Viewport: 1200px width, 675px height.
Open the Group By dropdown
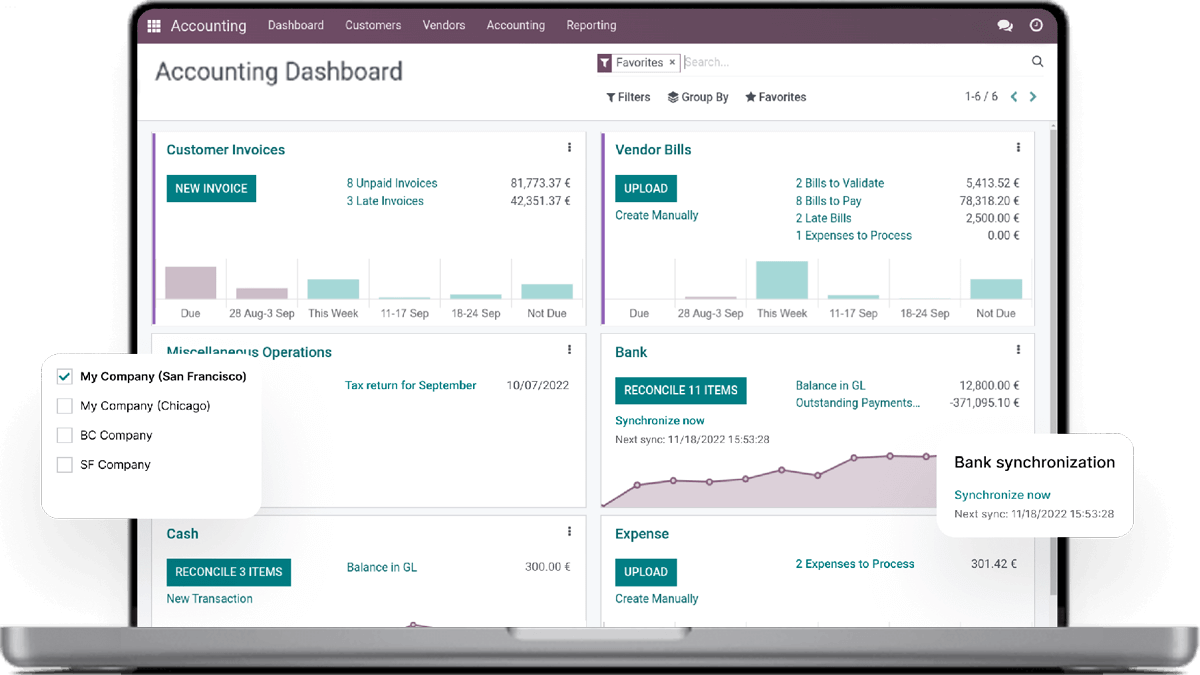(698, 97)
